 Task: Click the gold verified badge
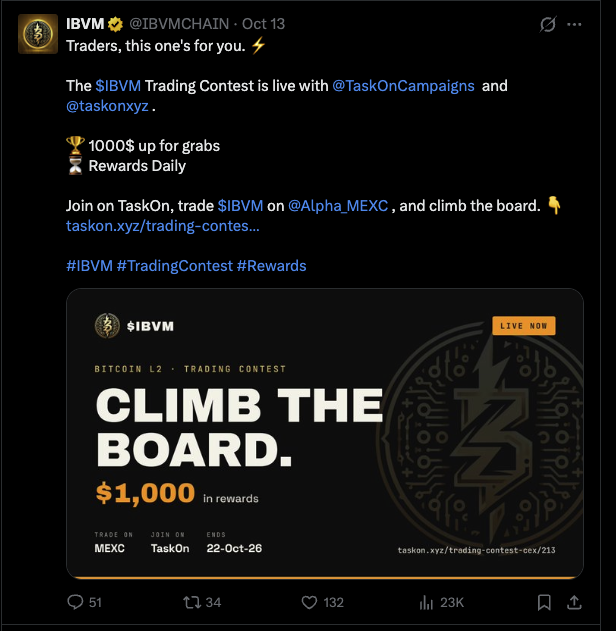tap(115, 25)
